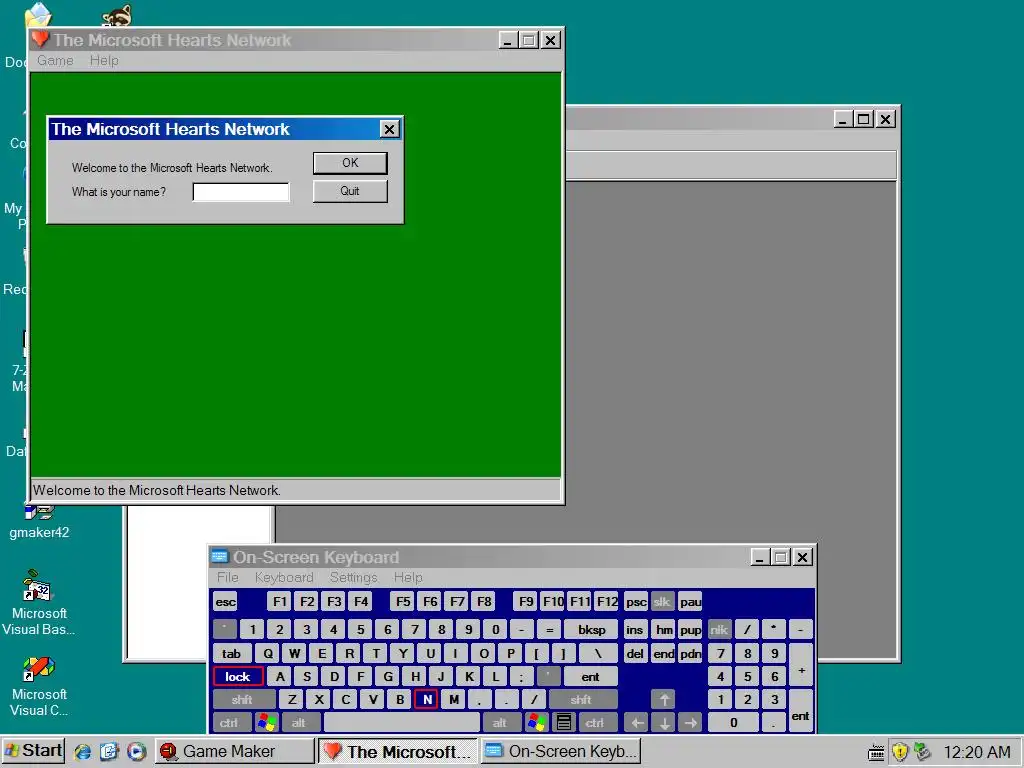Viewport: 1024px width, 768px height.
Task: Click the Outlook Express quick launch icon
Action: [x=109, y=752]
